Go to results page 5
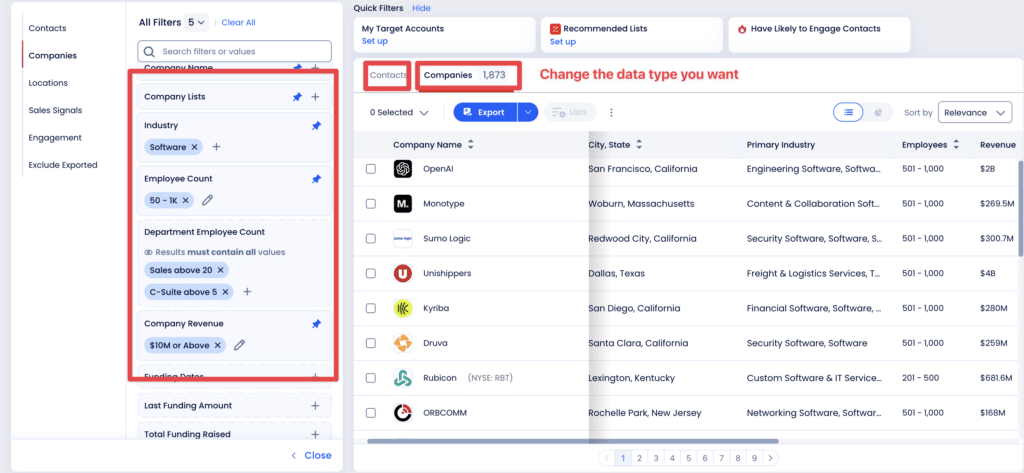The height and width of the screenshot is (473, 1024). tap(689, 459)
